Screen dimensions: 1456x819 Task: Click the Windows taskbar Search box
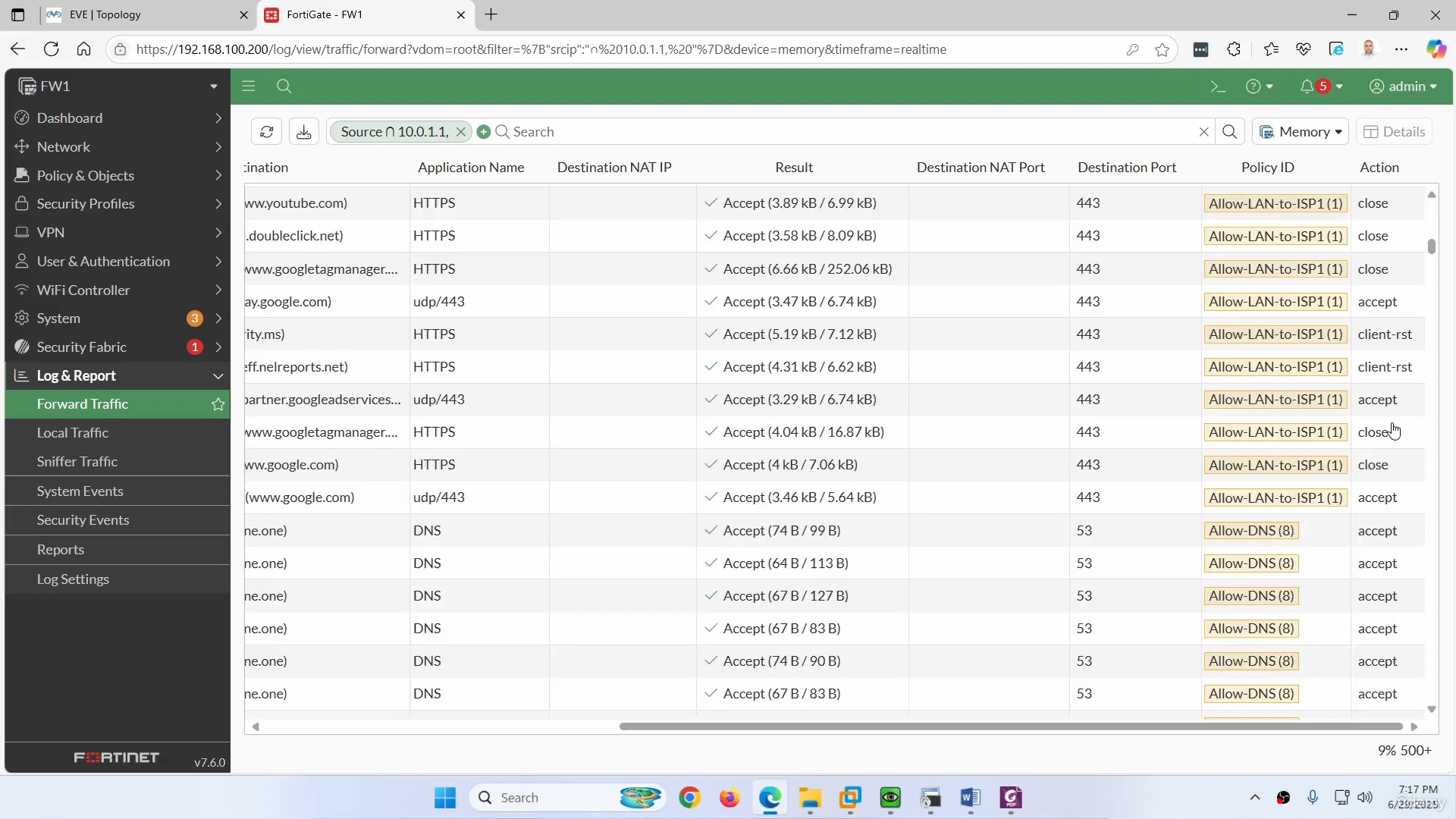coord(567,798)
